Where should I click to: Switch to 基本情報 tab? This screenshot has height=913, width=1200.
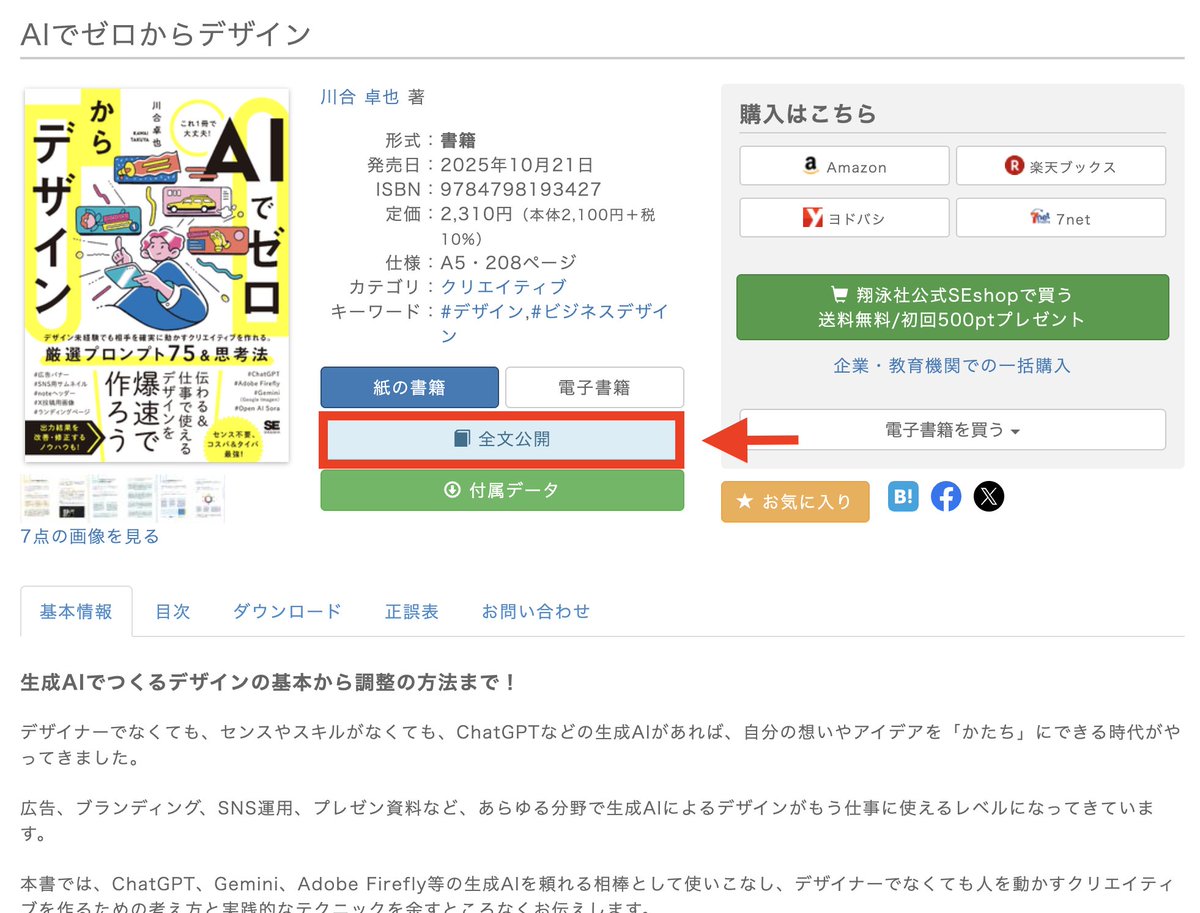[76, 612]
